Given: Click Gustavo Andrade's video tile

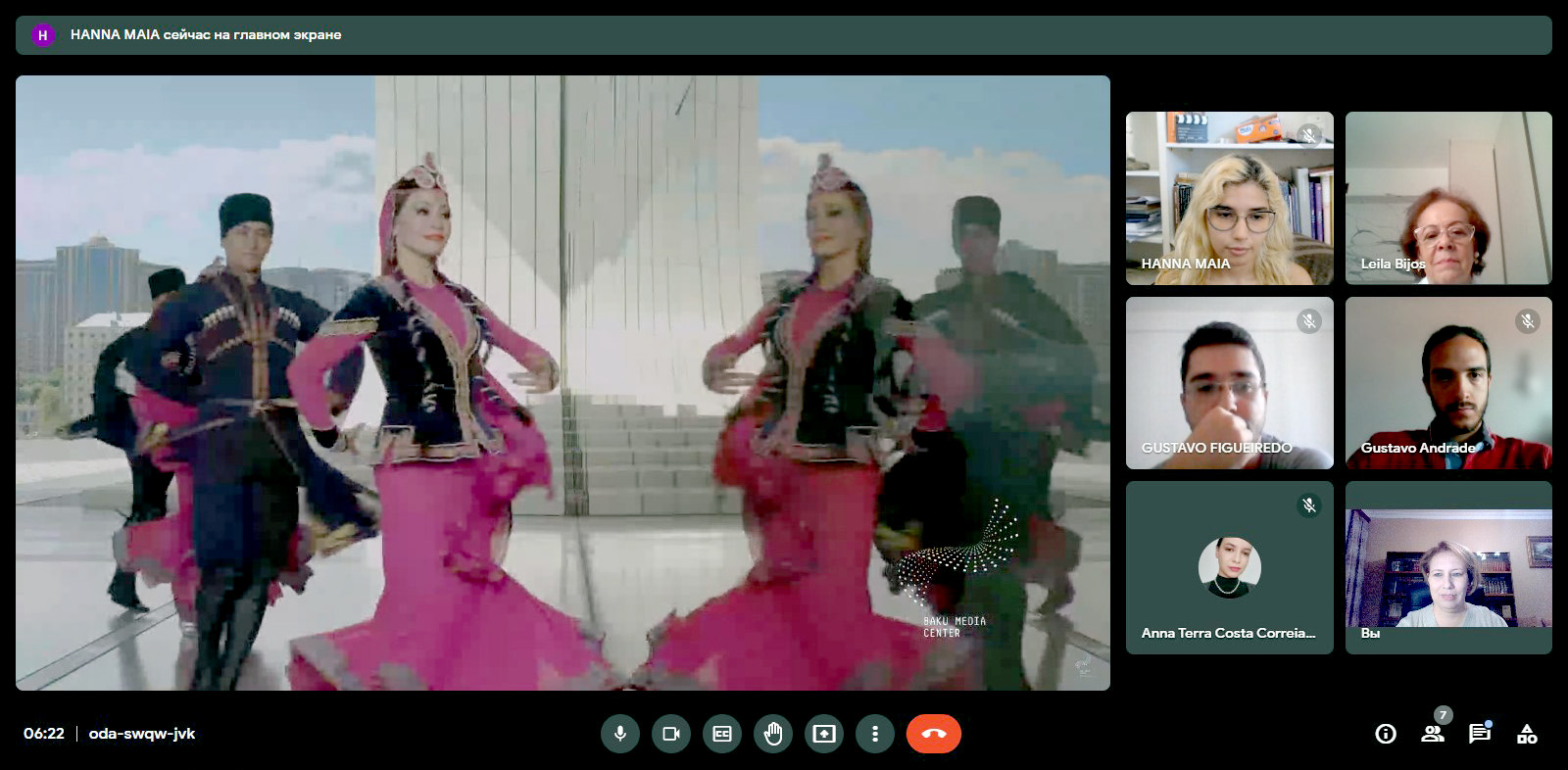Looking at the screenshot, I should [x=1448, y=383].
